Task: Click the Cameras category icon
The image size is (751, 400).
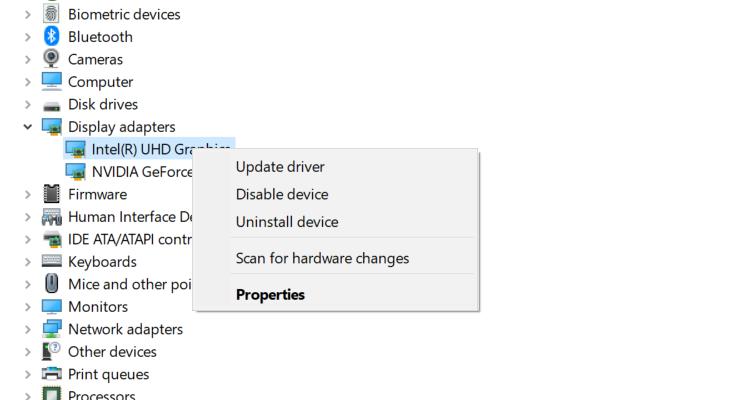Action: click(51, 59)
